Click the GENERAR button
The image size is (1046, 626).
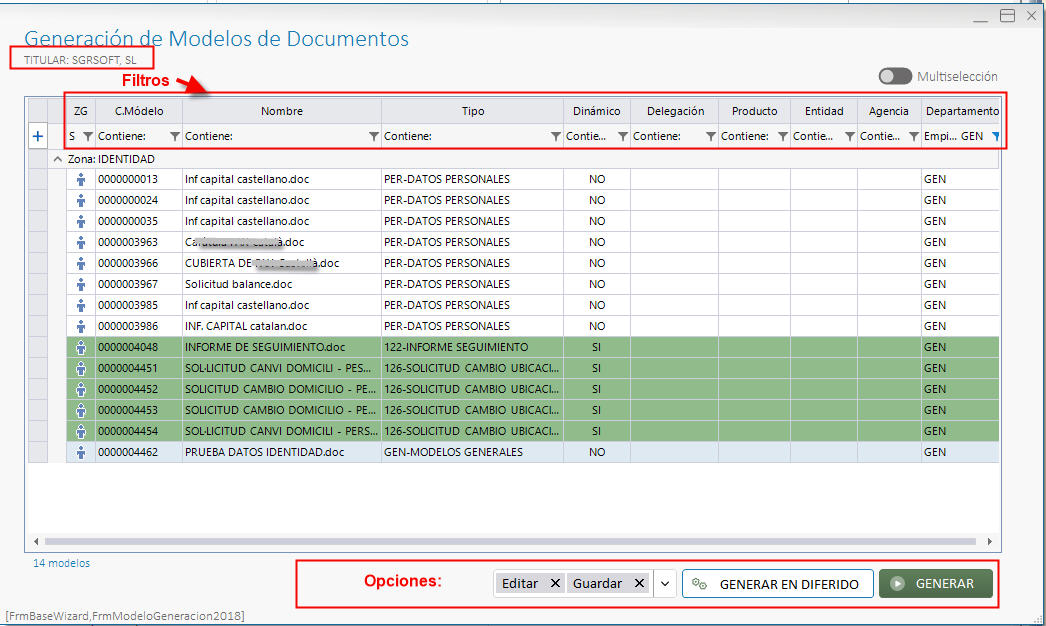pyautogui.click(x=935, y=583)
